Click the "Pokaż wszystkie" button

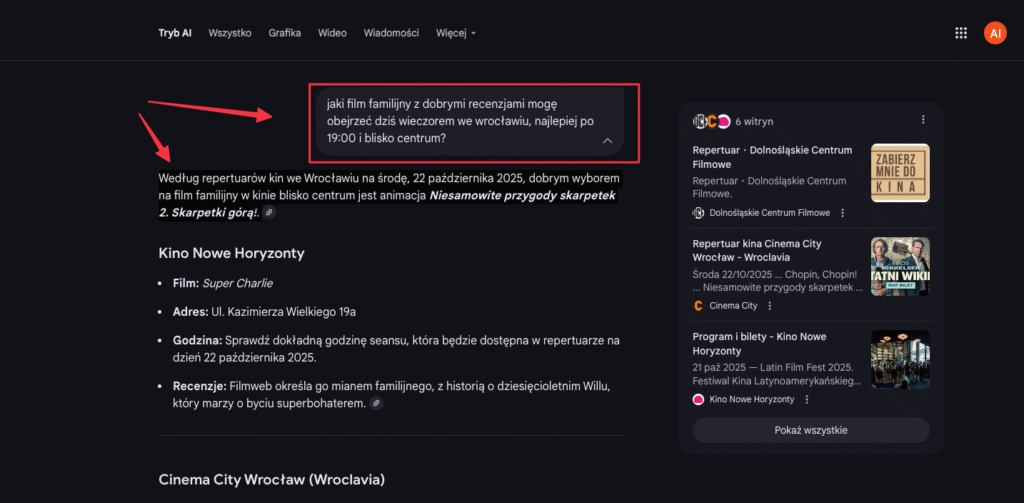(810, 430)
